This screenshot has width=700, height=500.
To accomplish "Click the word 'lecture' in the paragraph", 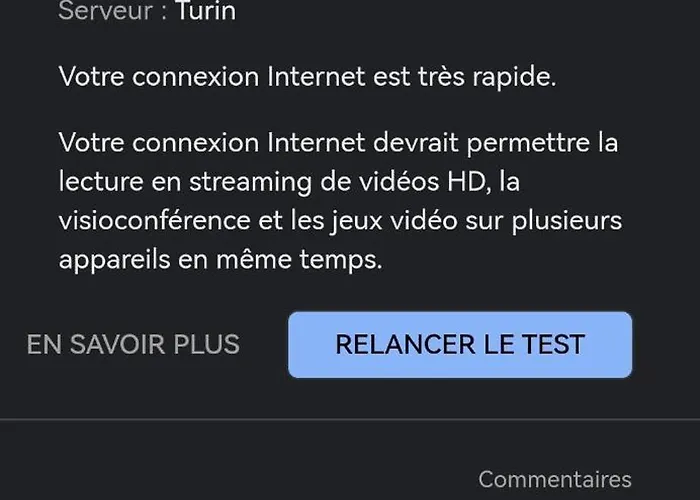I will coord(101,182).
